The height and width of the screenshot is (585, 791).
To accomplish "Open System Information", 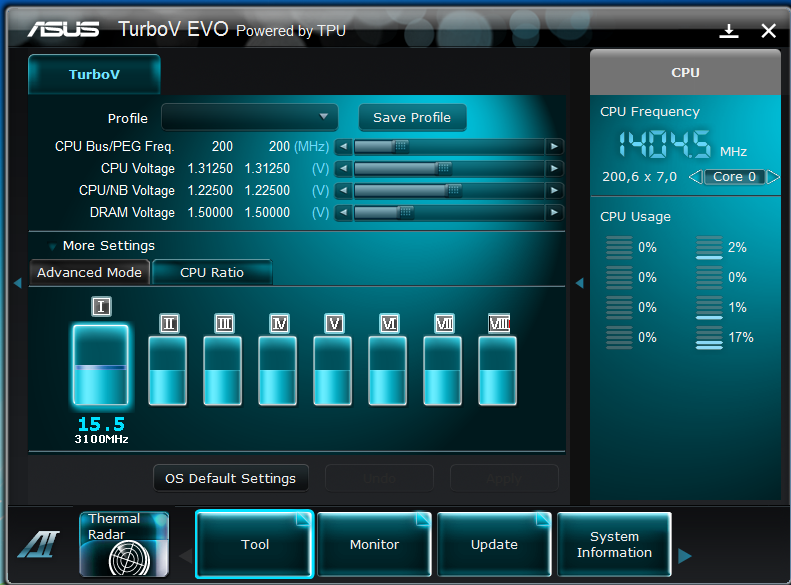I will tap(614, 544).
